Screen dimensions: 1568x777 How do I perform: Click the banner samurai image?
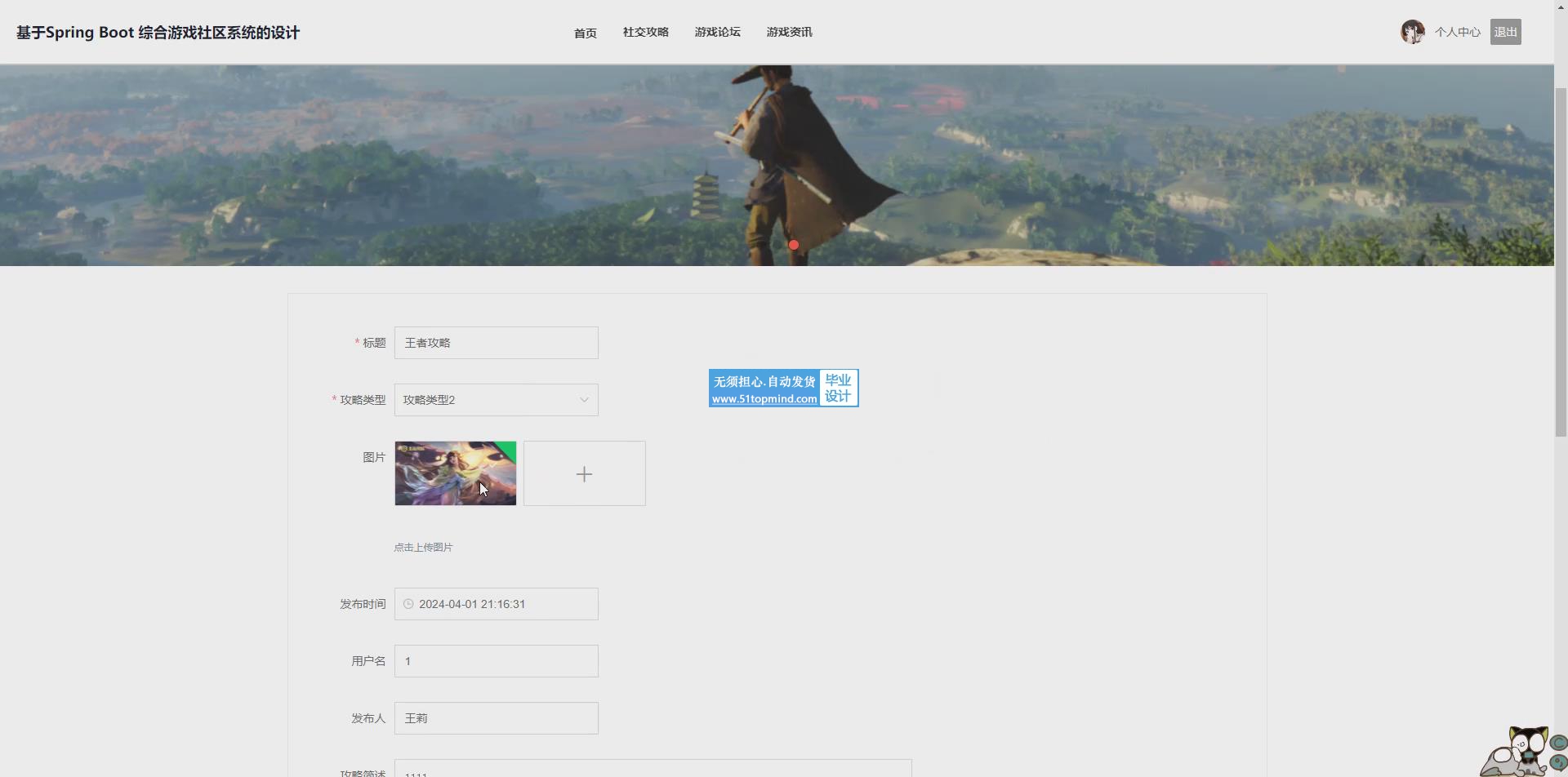click(x=777, y=166)
